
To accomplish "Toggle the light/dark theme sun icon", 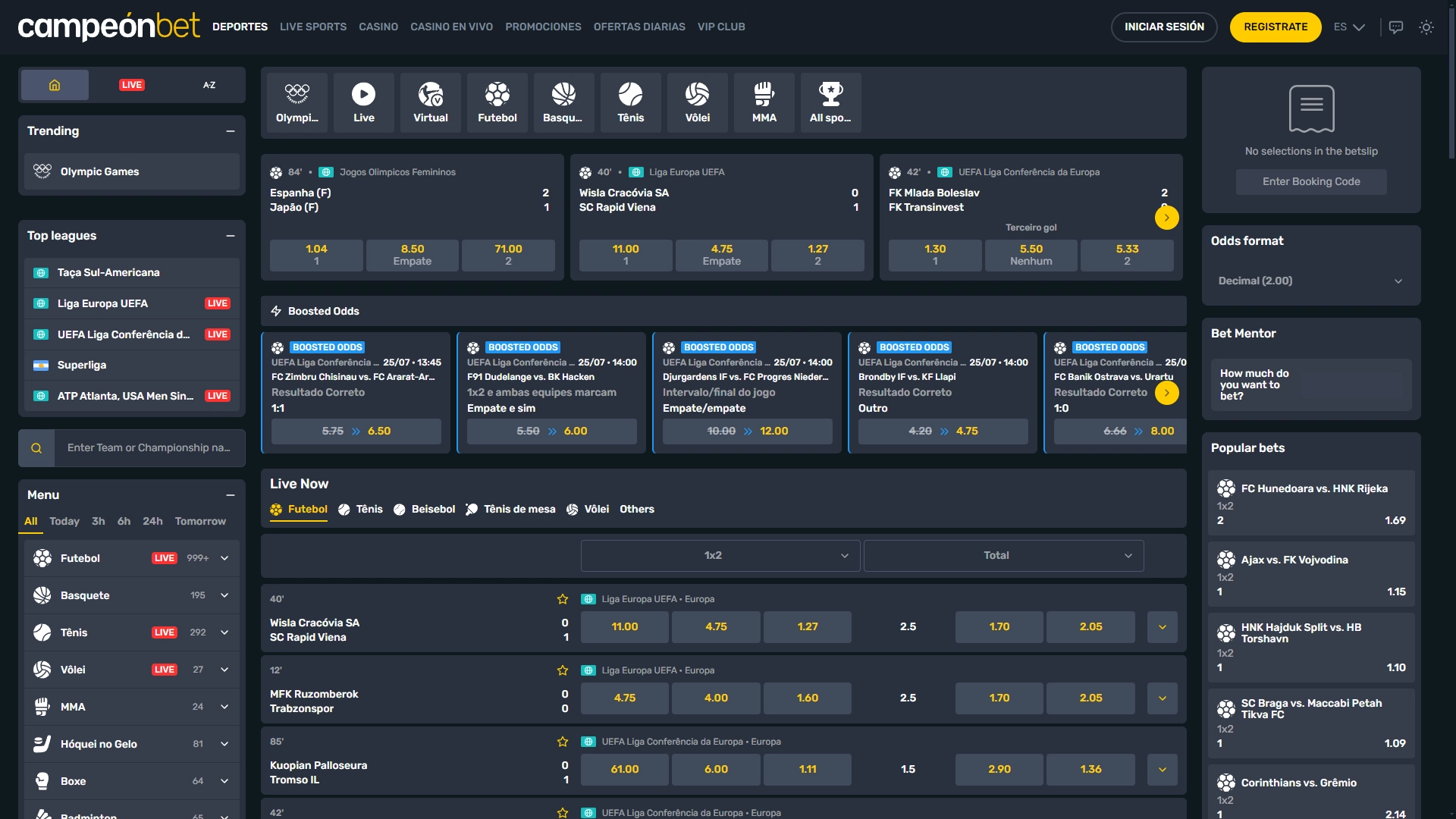I will tap(1426, 27).
